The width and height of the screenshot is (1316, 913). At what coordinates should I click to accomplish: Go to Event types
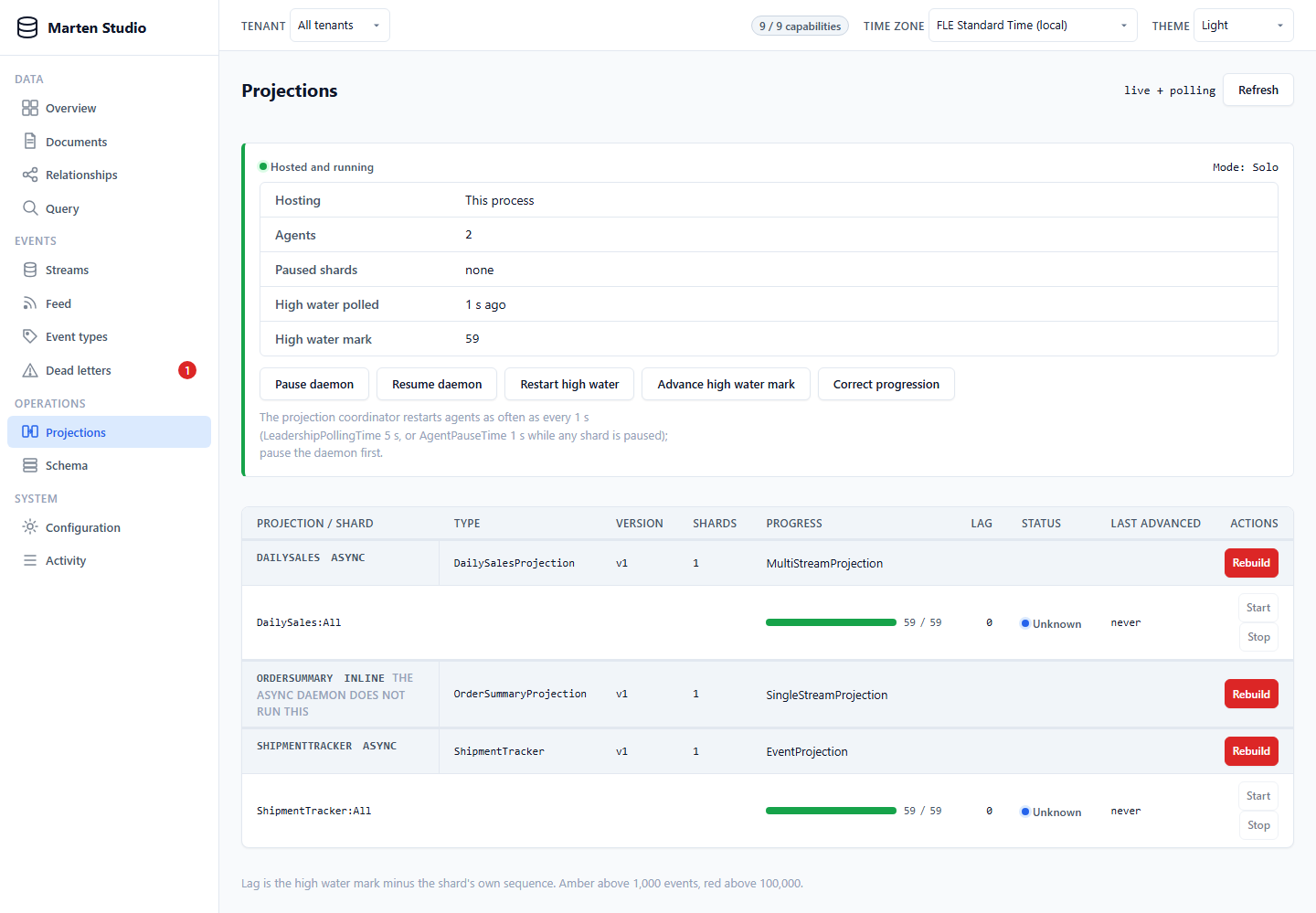(x=109, y=336)
